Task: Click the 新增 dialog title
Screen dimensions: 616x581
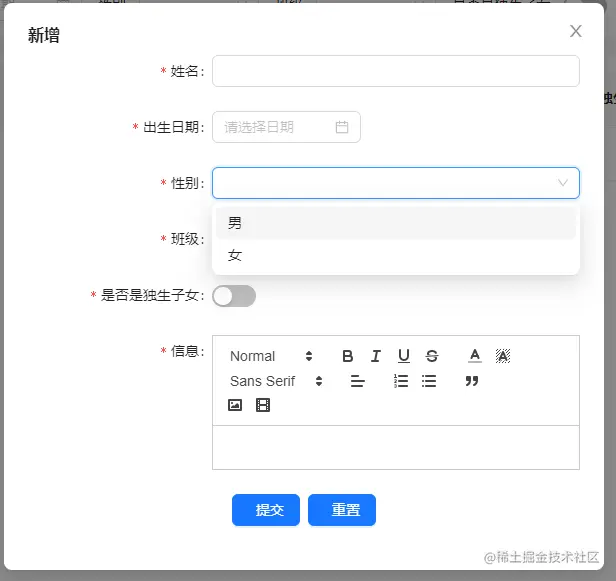Action: [44, 35]
